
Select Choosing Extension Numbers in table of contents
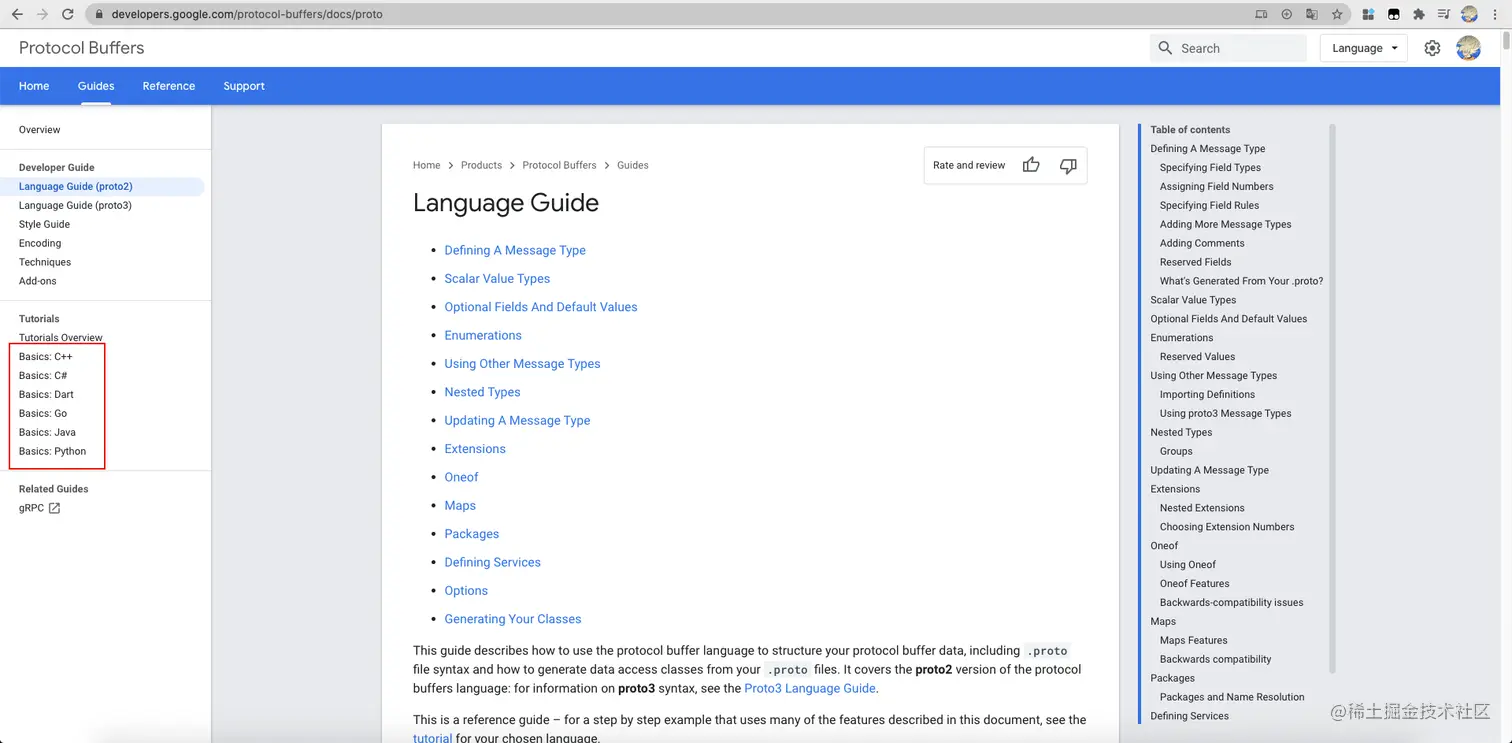click(x=1227, y=527)
